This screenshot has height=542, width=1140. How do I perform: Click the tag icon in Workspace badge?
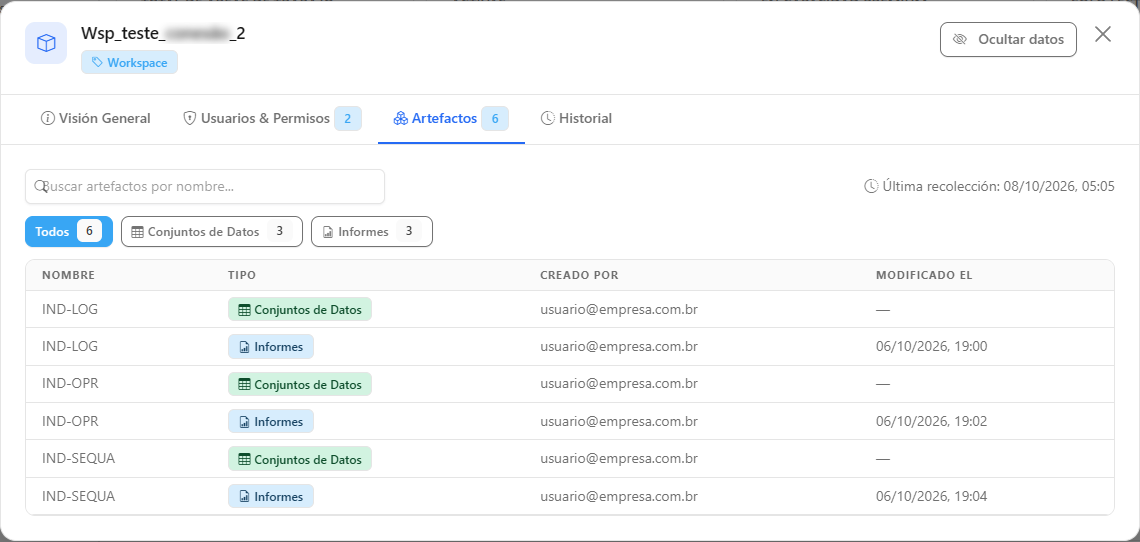97,63
